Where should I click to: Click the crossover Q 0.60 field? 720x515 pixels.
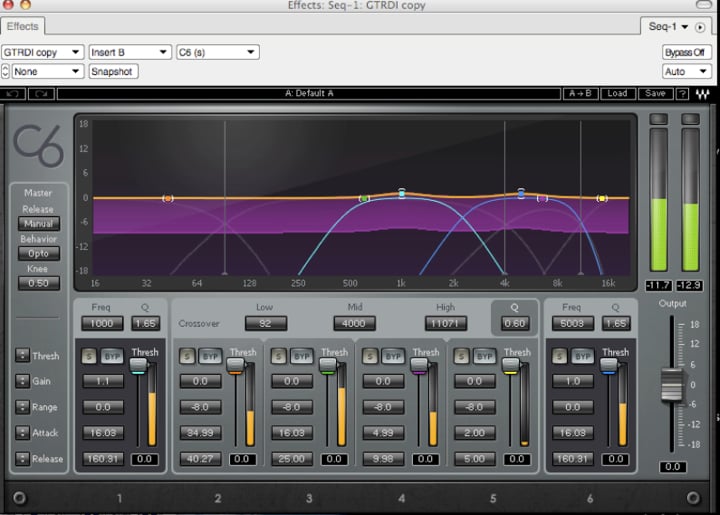514,324
